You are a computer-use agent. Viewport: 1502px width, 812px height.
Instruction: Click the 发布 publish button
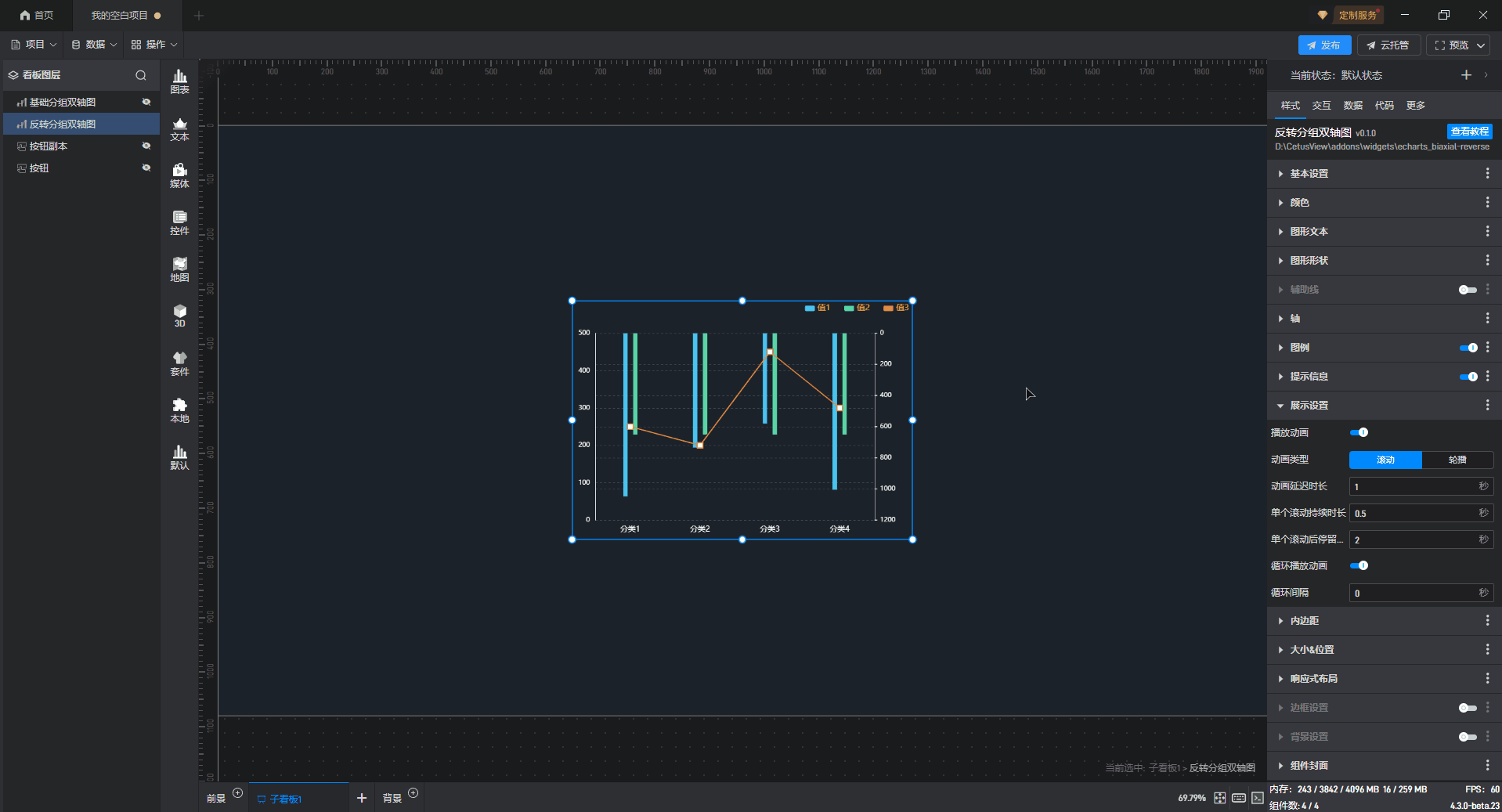pyautogui.click(x=1323, y=45)
